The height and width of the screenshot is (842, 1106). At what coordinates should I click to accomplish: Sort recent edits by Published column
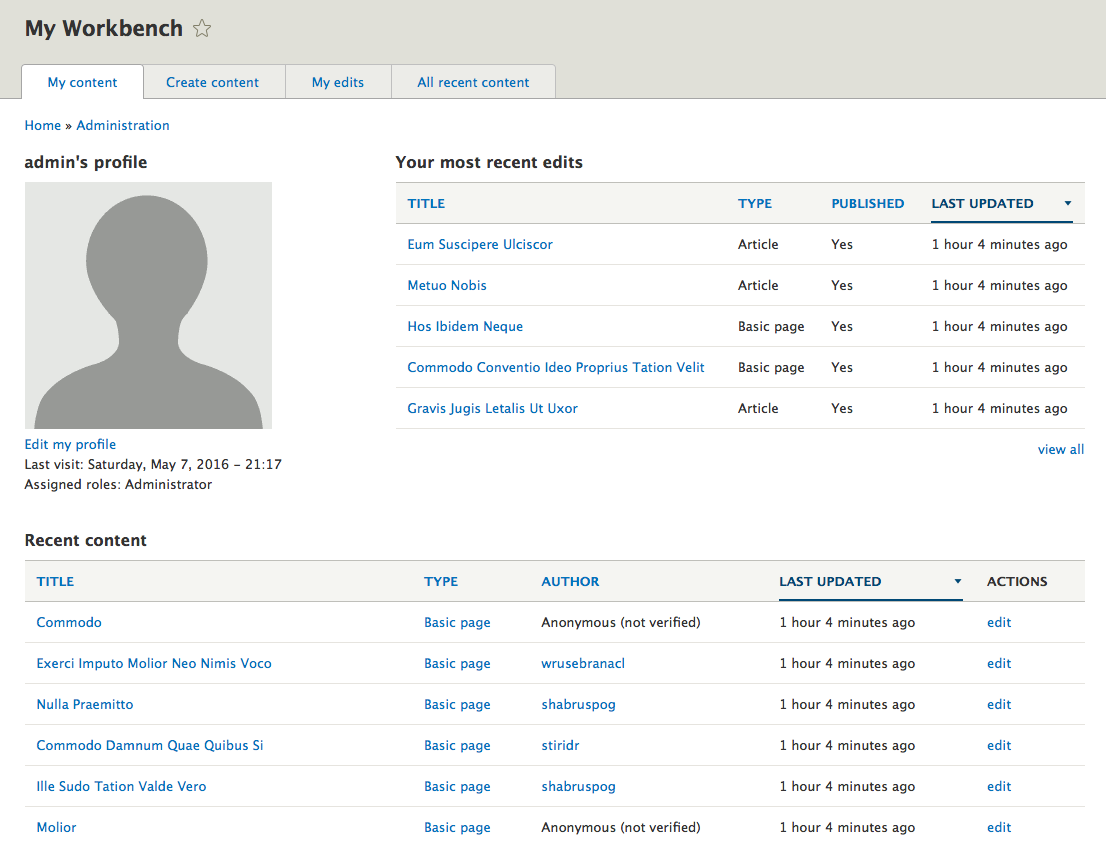867,203
